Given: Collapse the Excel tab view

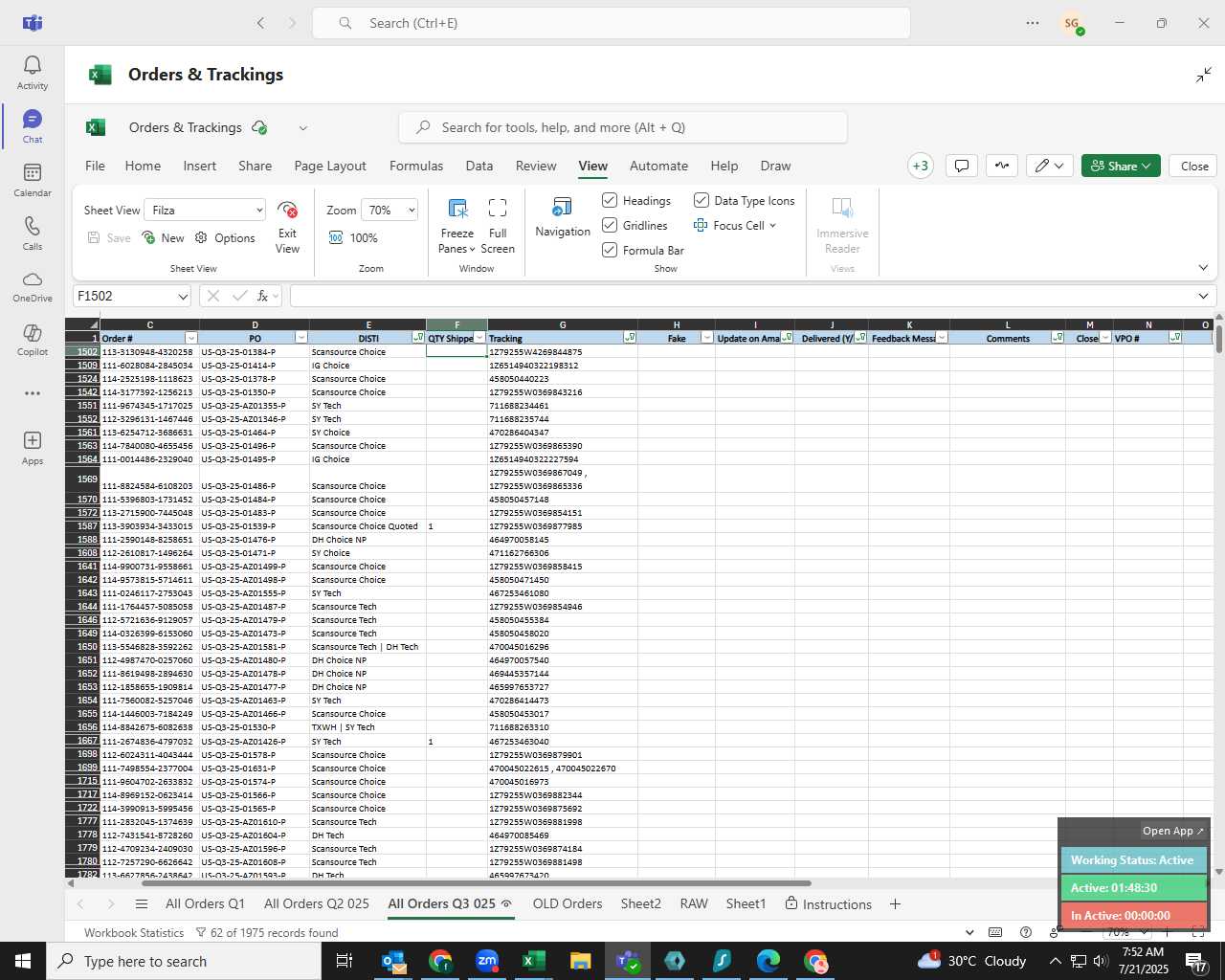Looking at the screenshot, I should (1204, 75).
